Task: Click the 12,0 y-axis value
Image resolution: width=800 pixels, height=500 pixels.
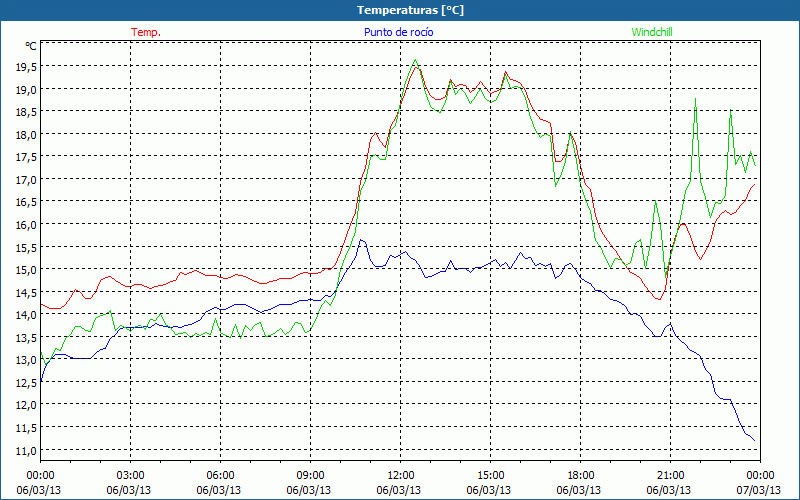Action: click(x=26, y=405)
